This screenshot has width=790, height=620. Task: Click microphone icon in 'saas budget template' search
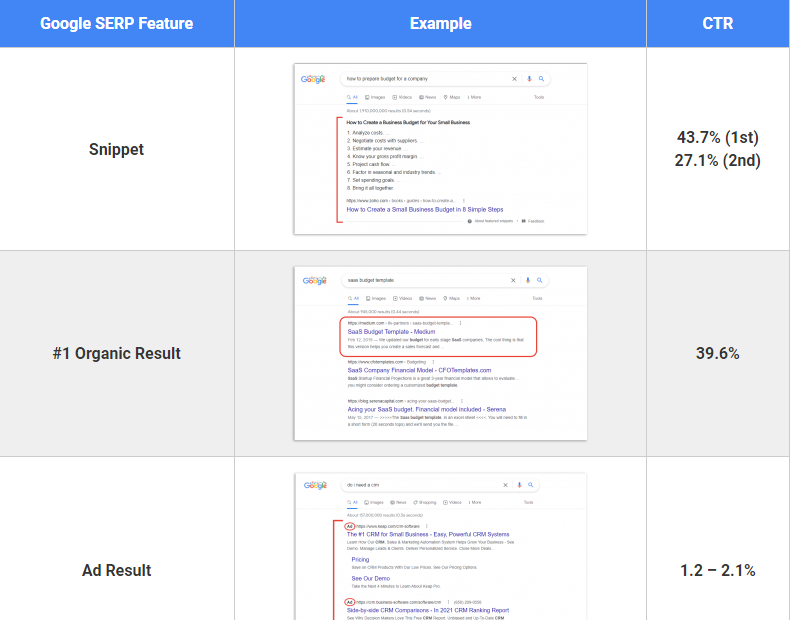click(528, 281)
